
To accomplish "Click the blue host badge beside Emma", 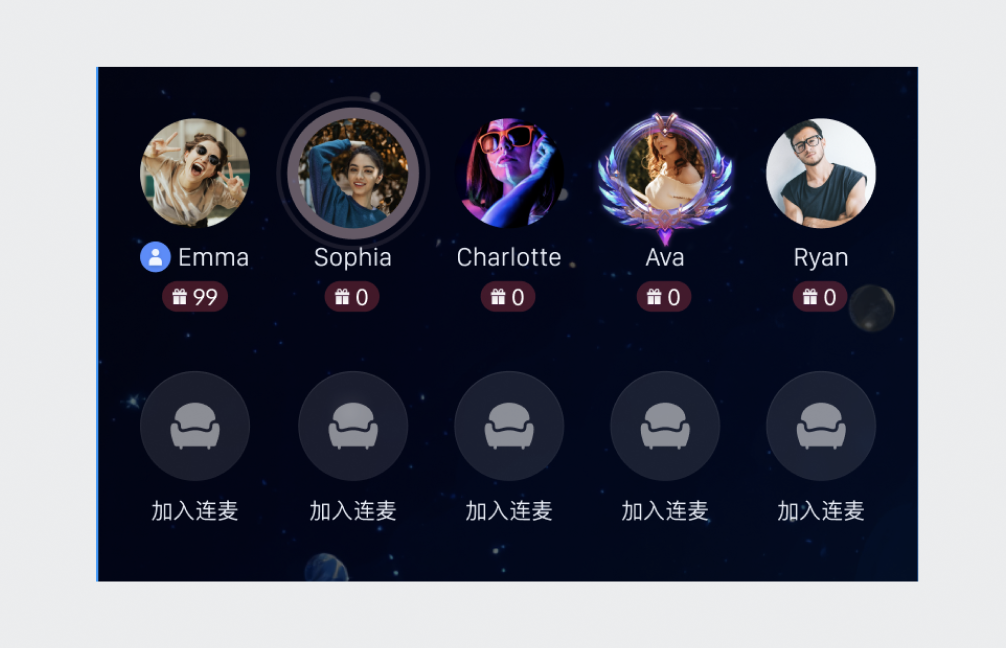I will (x=155, y=257).
